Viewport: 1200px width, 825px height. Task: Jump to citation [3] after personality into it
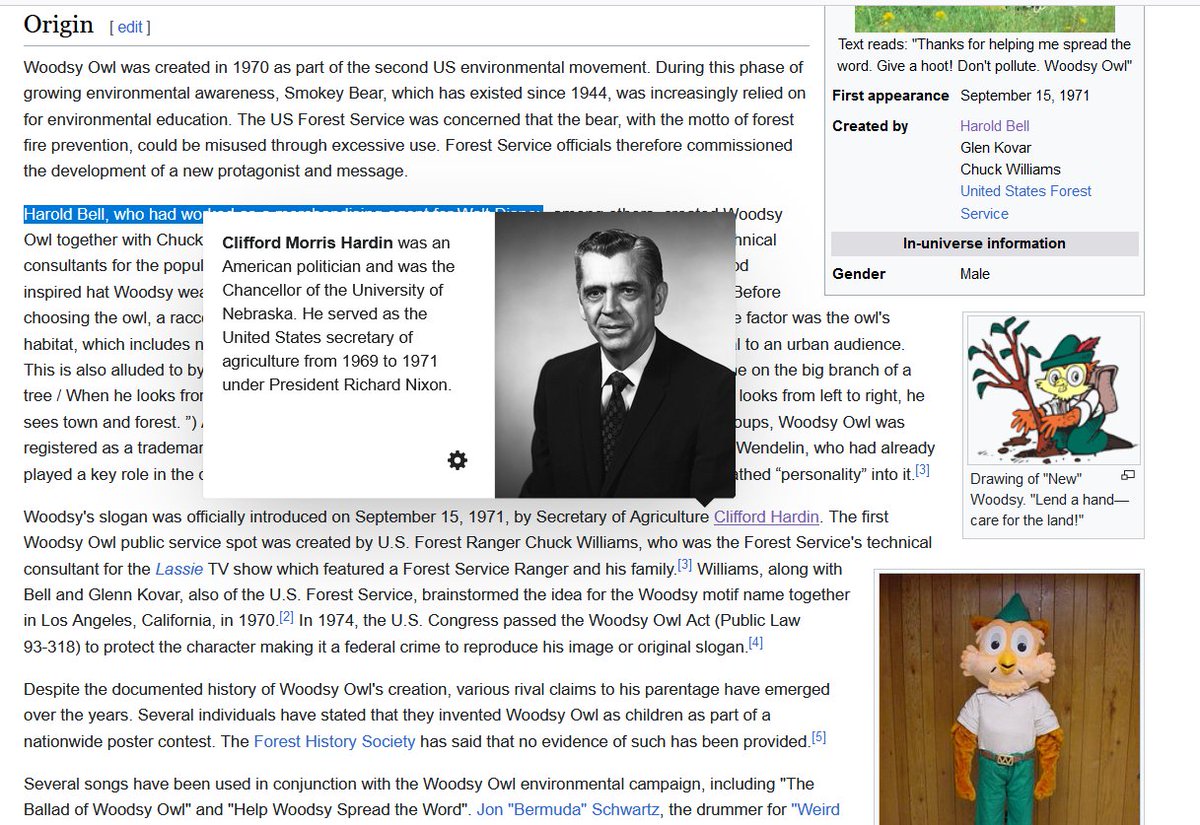(x=923, y=469)
